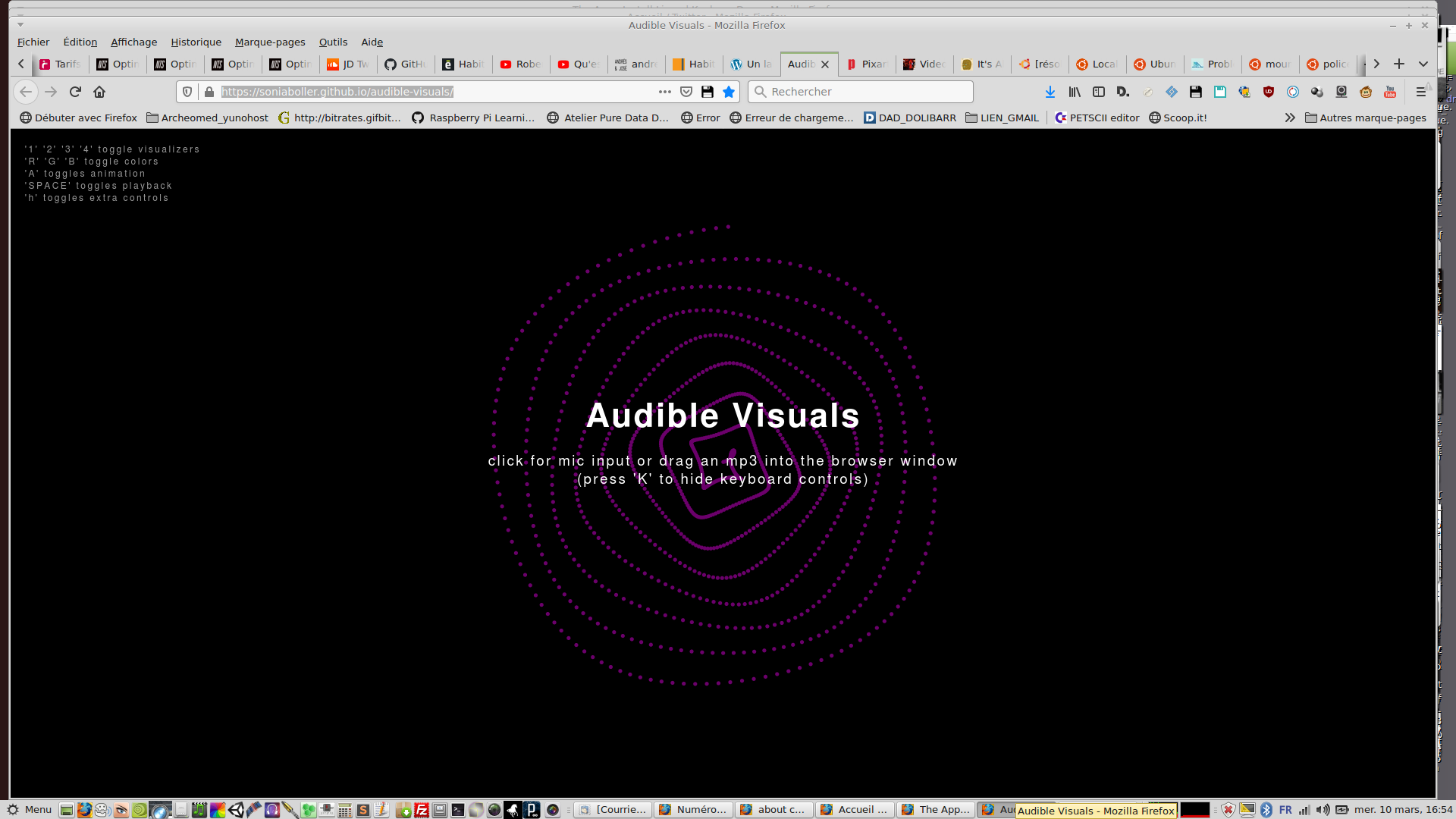Show more bookmarks with double-chevron
This screenshot has height=819, width=1456.
click(1290, 118)
